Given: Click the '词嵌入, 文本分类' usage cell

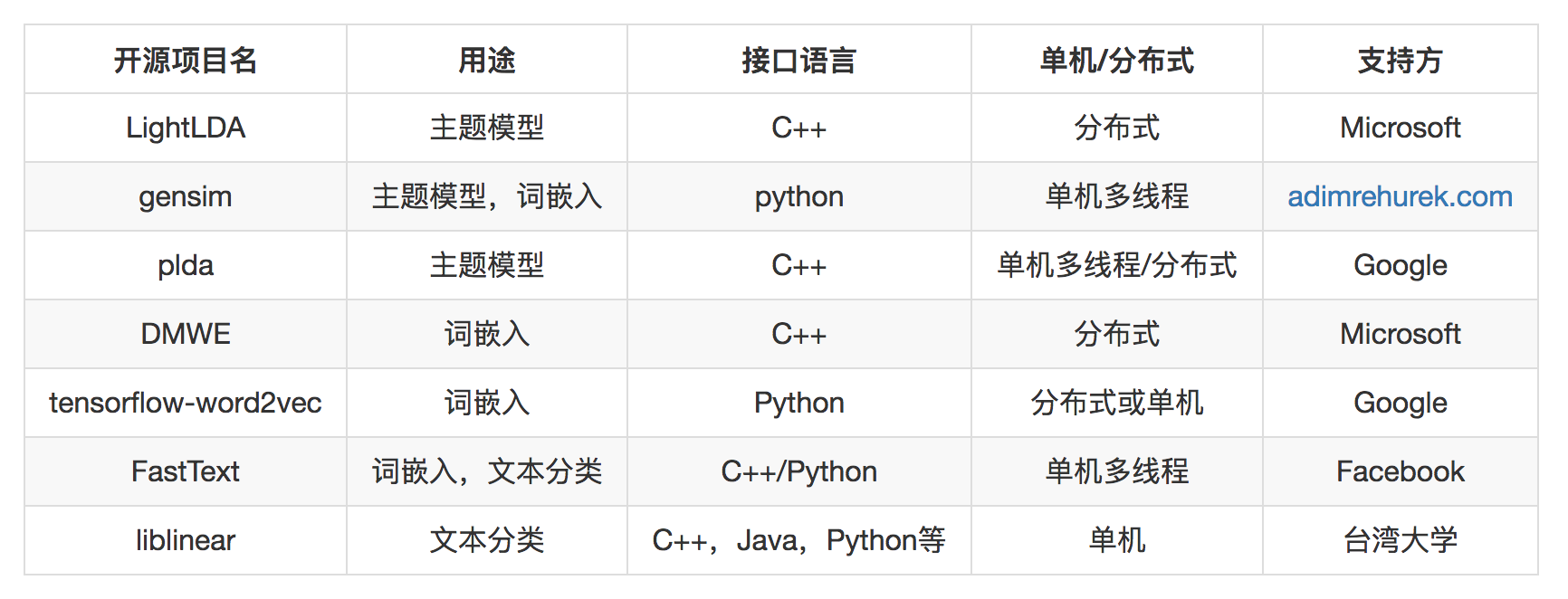Looking at the screenshot, I should [487, 471].
